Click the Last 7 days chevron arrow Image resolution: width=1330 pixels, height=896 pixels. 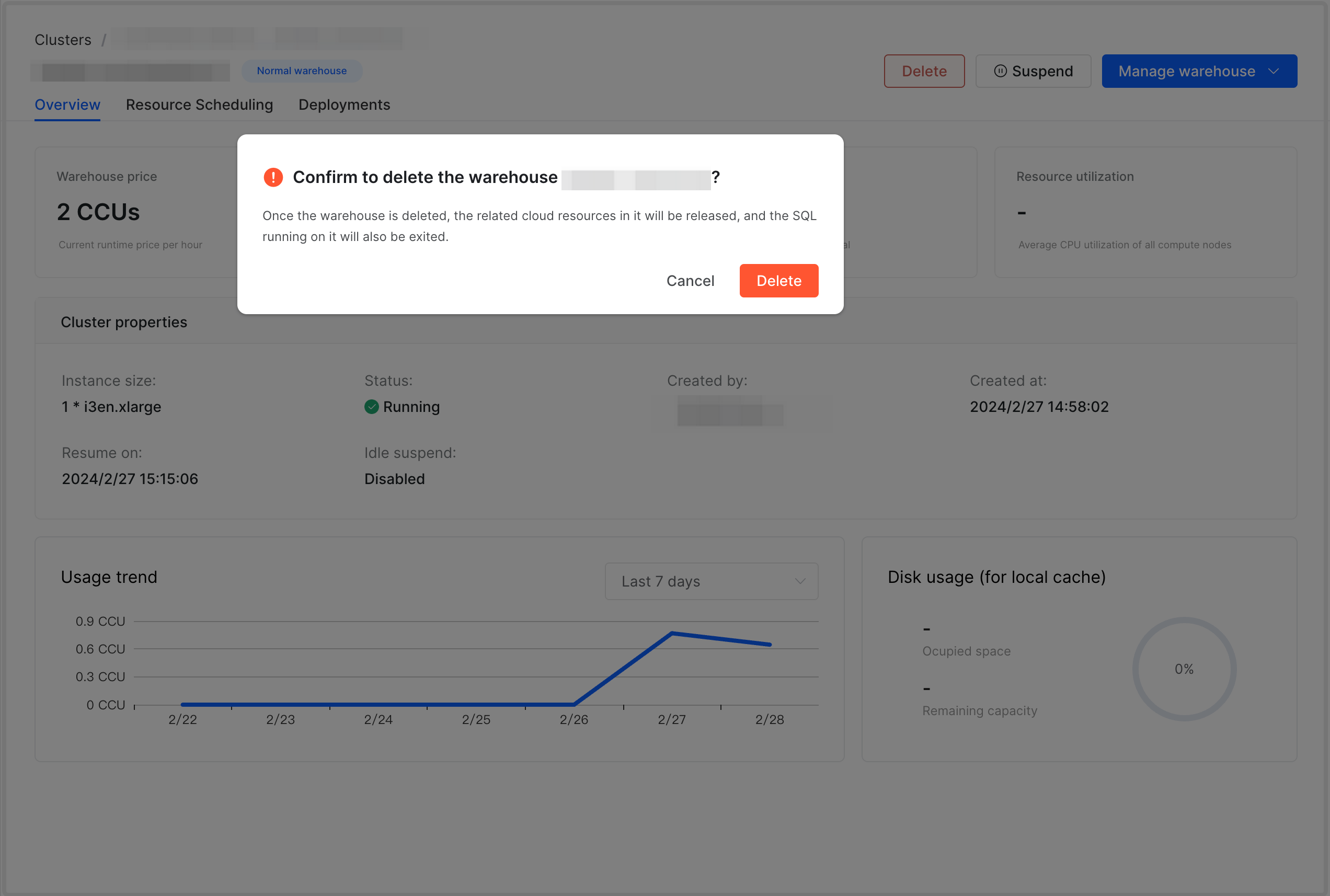coord(800,581)
